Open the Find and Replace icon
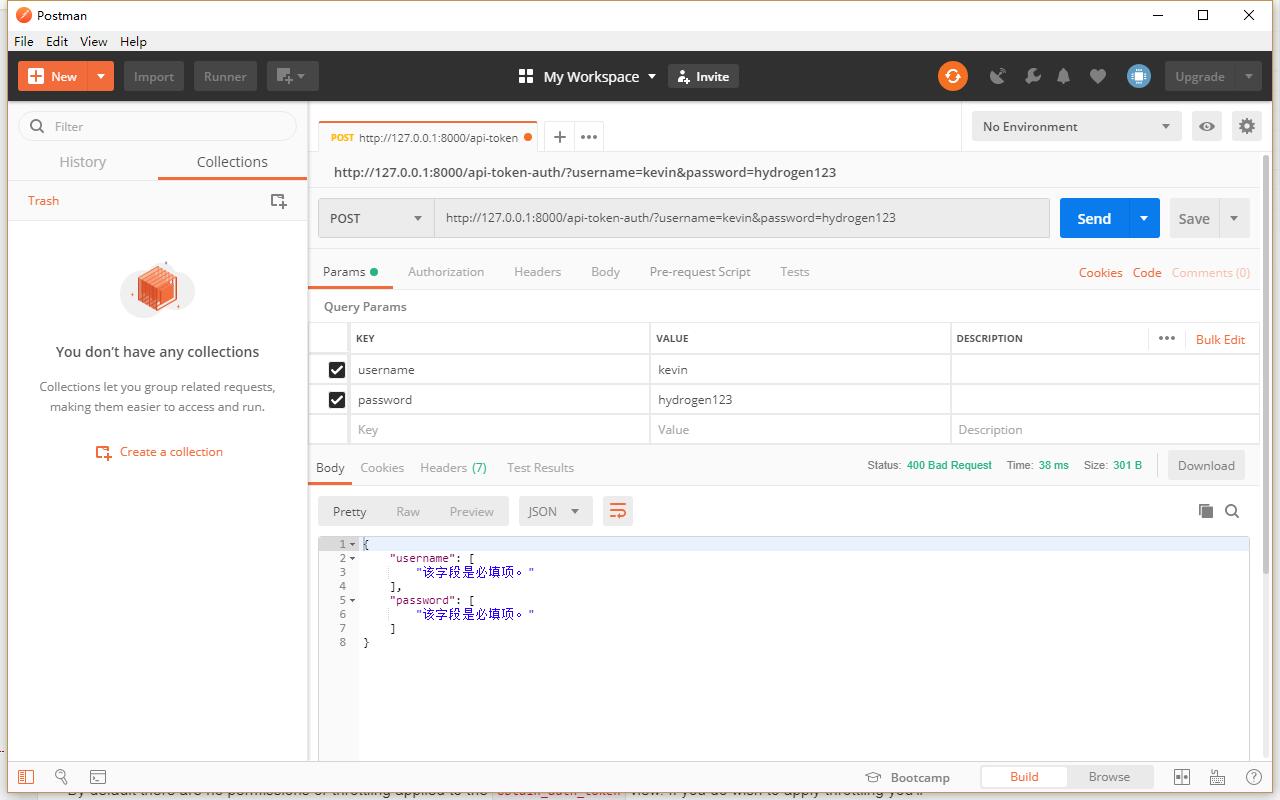The width and height of the screenshot is (1280, 800). click(x=61, y=777)
